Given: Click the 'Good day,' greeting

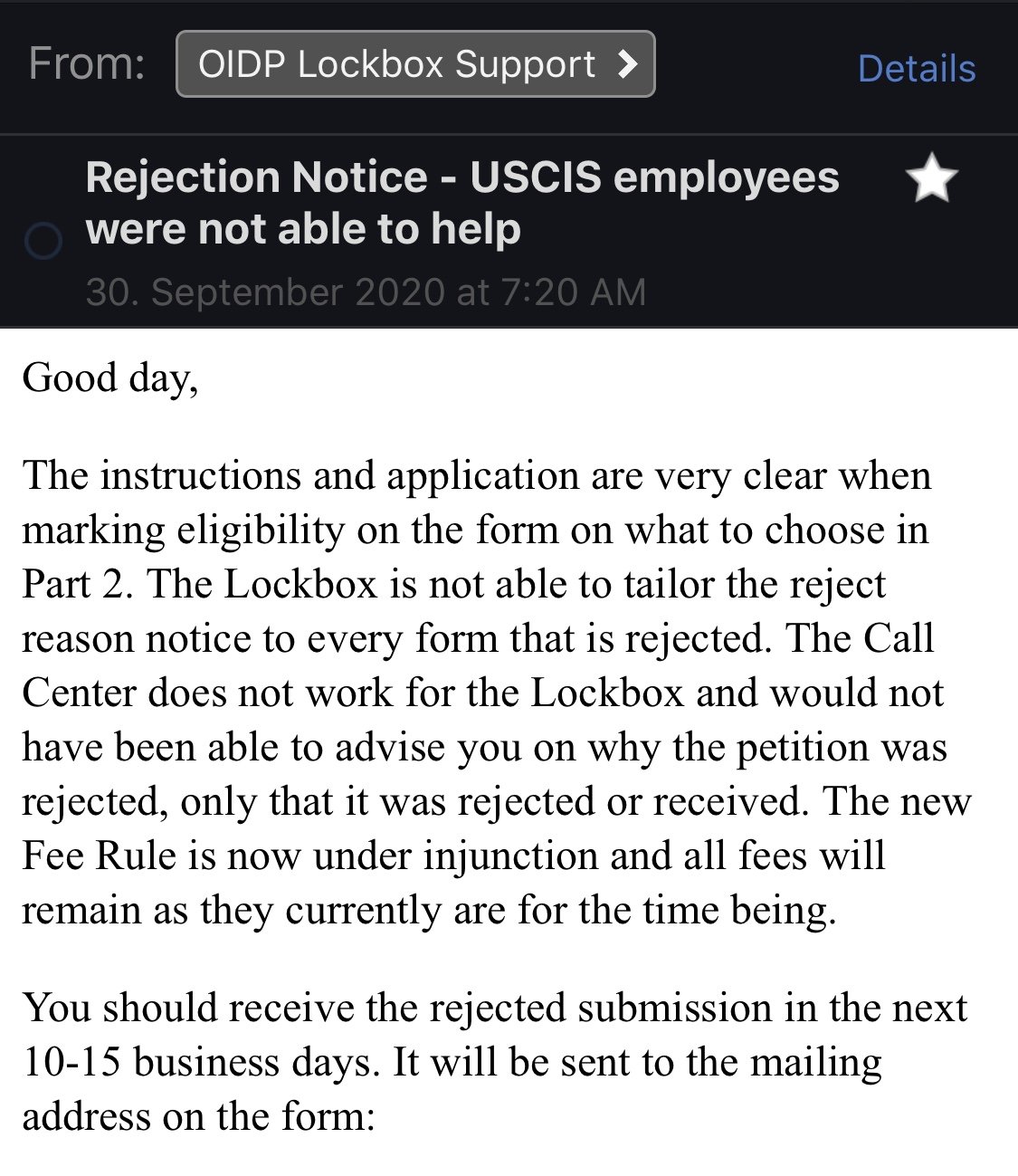Looking at the screenshot, I should click(x=109, y=378).
